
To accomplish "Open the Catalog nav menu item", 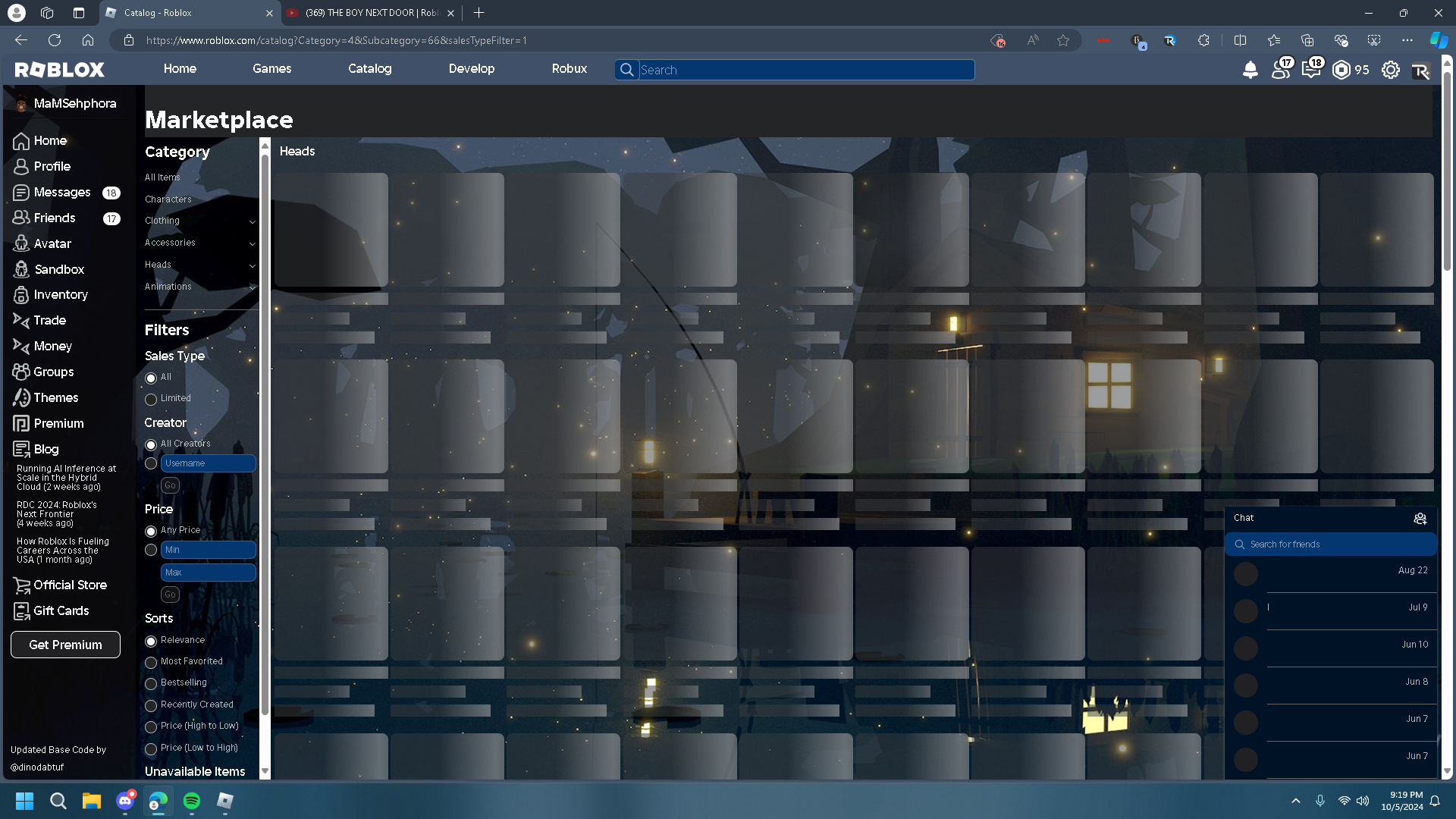I will tap(369, 68).
